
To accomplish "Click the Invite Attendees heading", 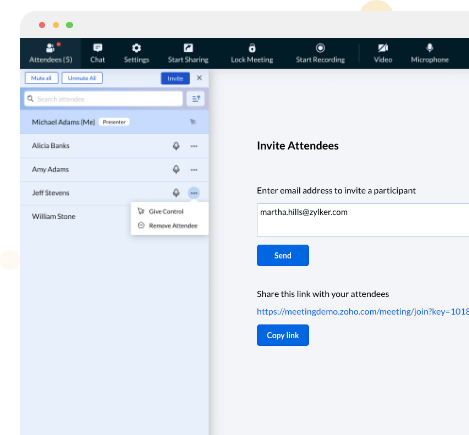I will [x=298, y=146].
